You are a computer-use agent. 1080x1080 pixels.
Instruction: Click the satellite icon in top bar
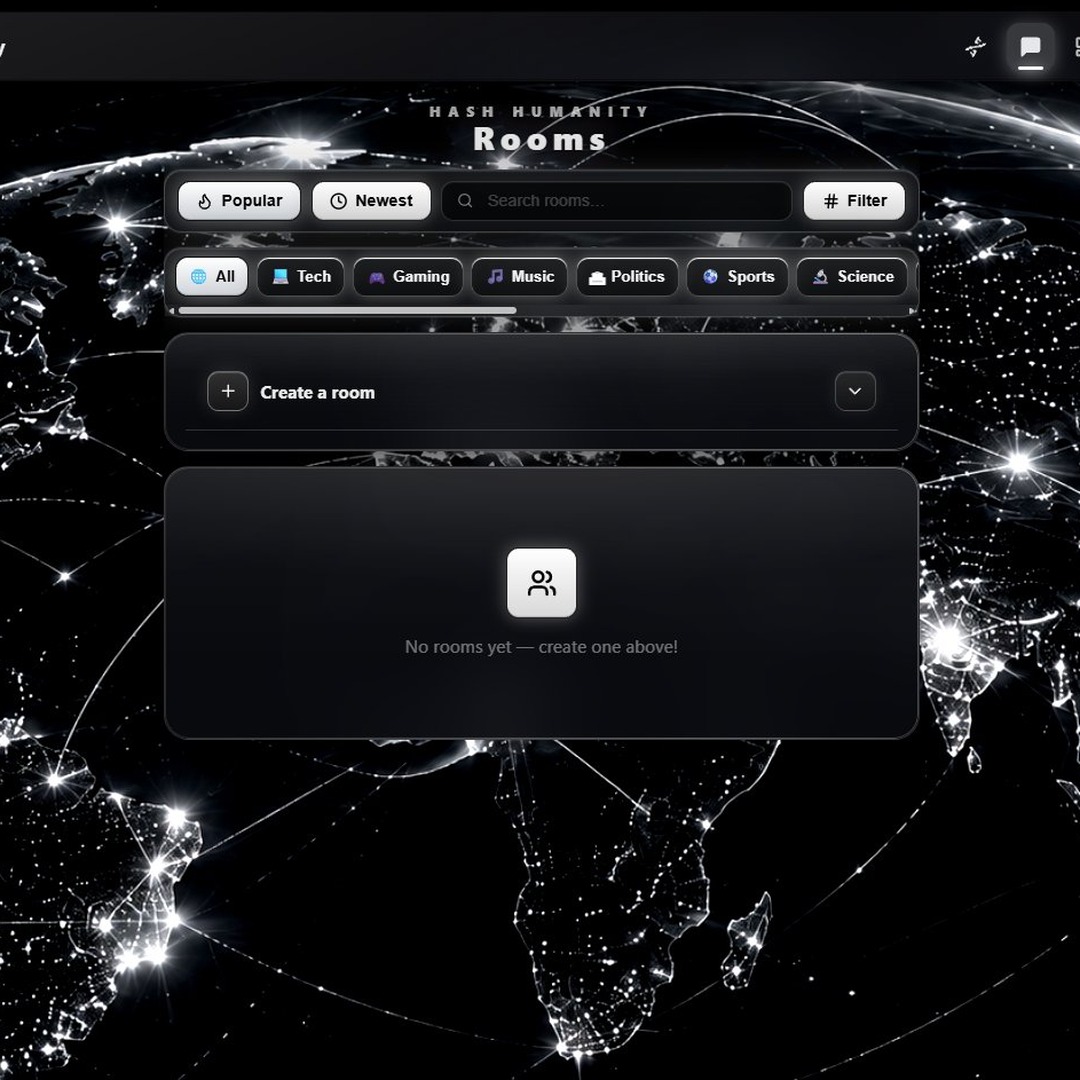[975, 47]
